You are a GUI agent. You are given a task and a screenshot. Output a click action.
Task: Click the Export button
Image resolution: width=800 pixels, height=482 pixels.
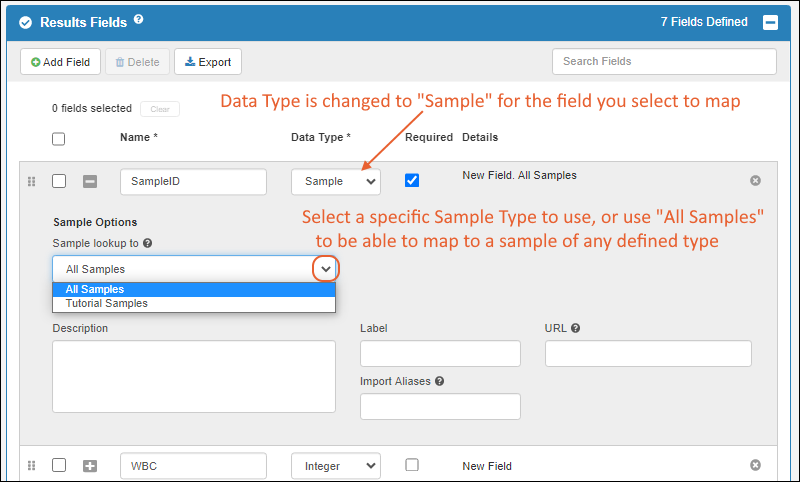208,62
